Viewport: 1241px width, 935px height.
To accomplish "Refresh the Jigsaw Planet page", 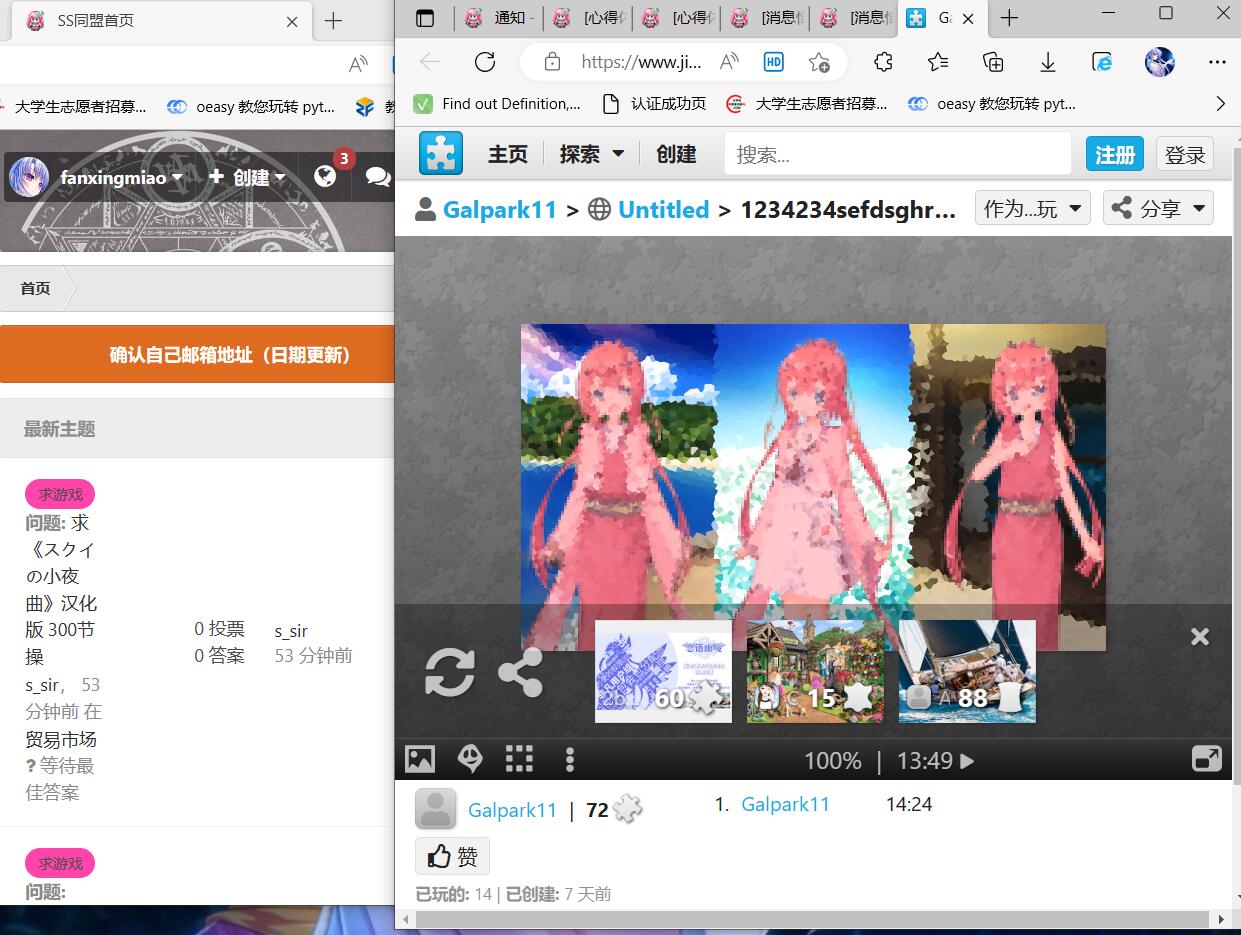I will tap(485, 62).
